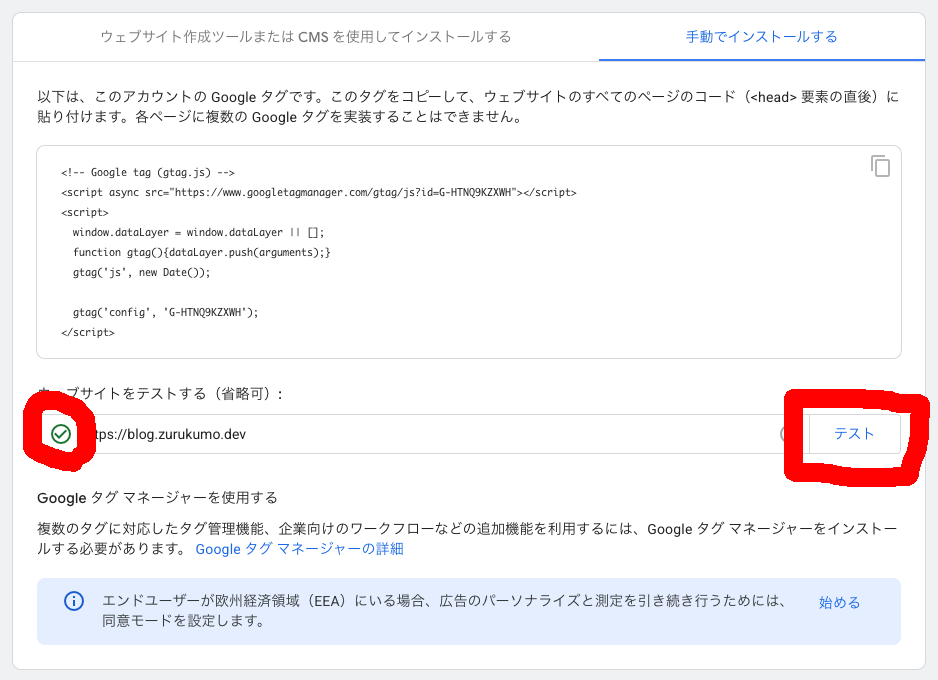Click the green verification checkmark icon

(x=61, y=434)
